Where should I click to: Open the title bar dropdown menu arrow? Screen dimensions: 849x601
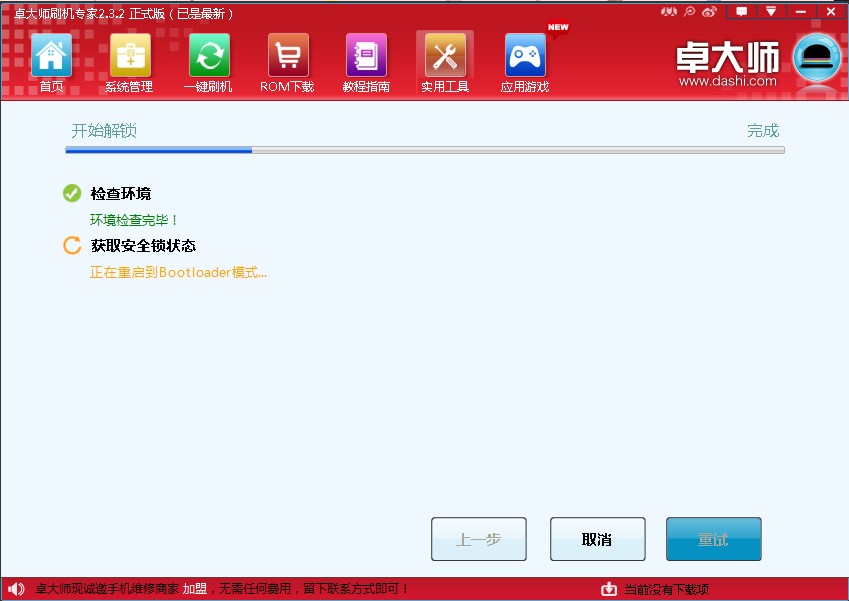pyautogui.click(x=771, y=11)
